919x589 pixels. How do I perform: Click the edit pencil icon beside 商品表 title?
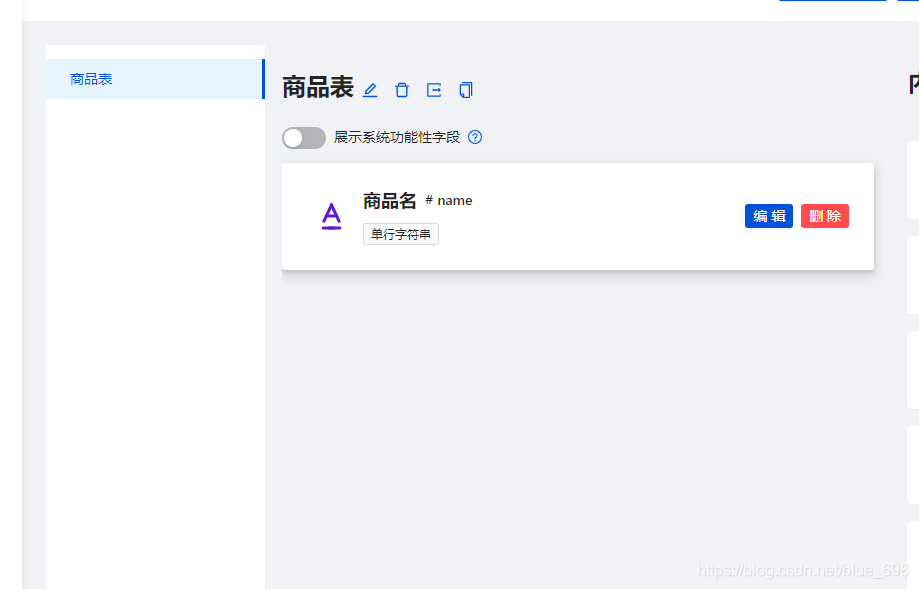[370, 90]
